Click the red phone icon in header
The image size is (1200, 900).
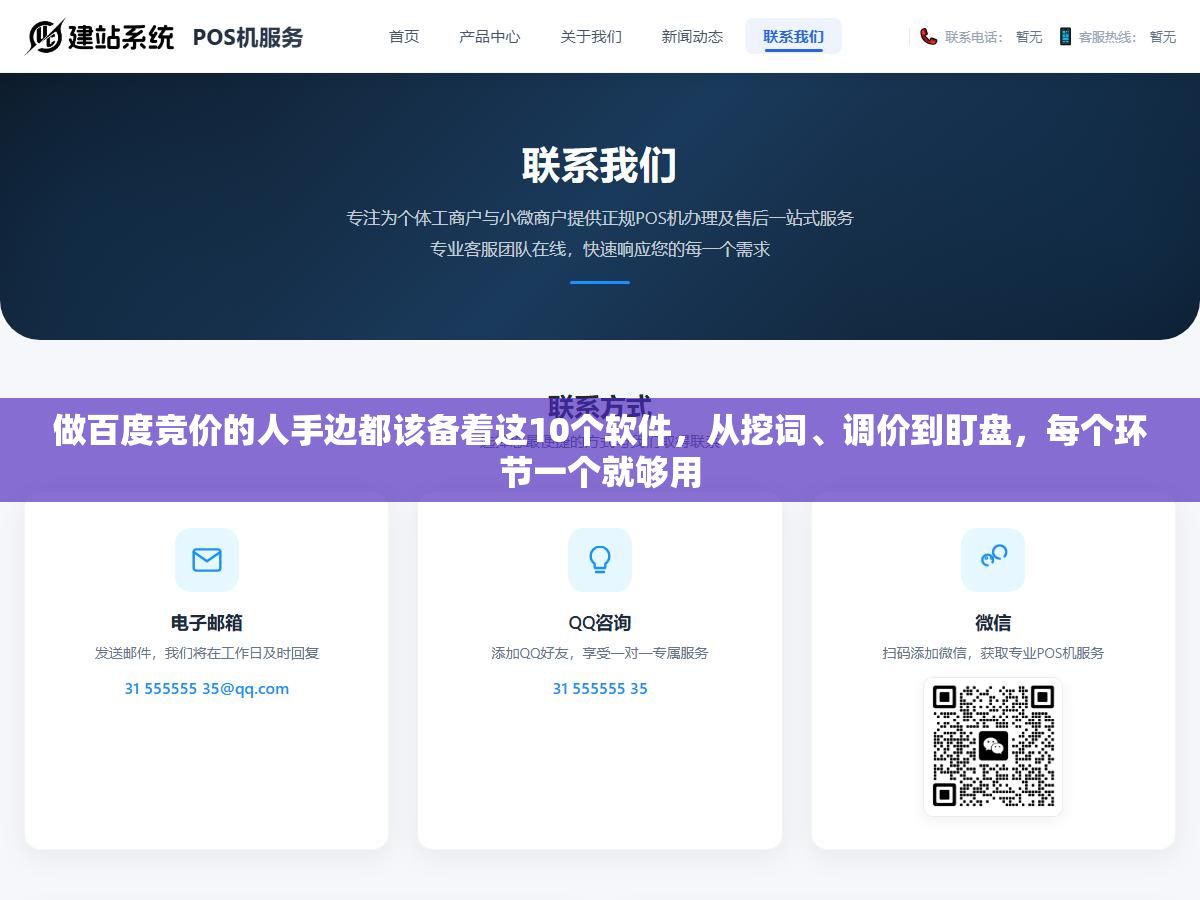tap(928, 36)
